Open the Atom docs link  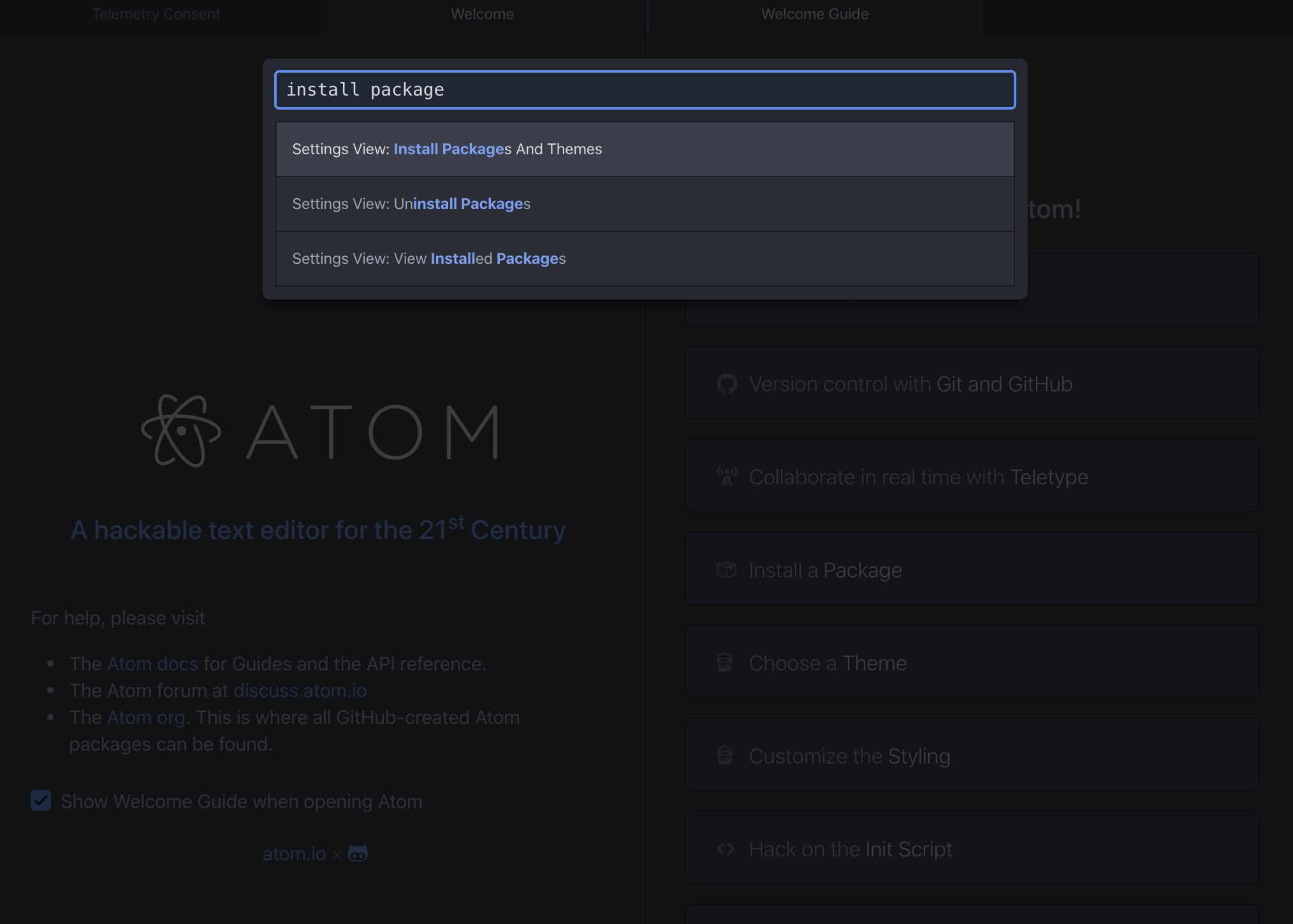pyautogui.click(x=152, y=663)
